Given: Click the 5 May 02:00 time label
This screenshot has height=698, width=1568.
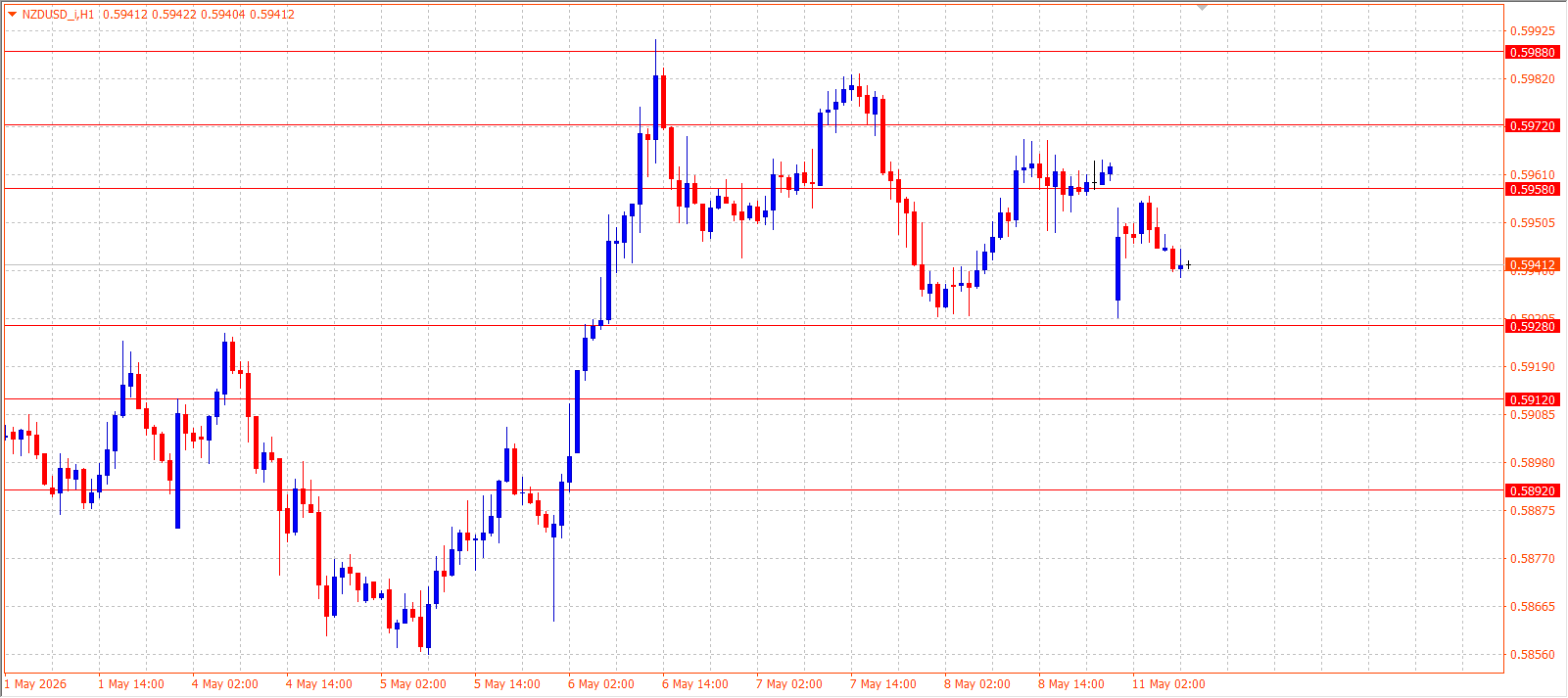Looking at the screenshot, I should click(413, 684).
